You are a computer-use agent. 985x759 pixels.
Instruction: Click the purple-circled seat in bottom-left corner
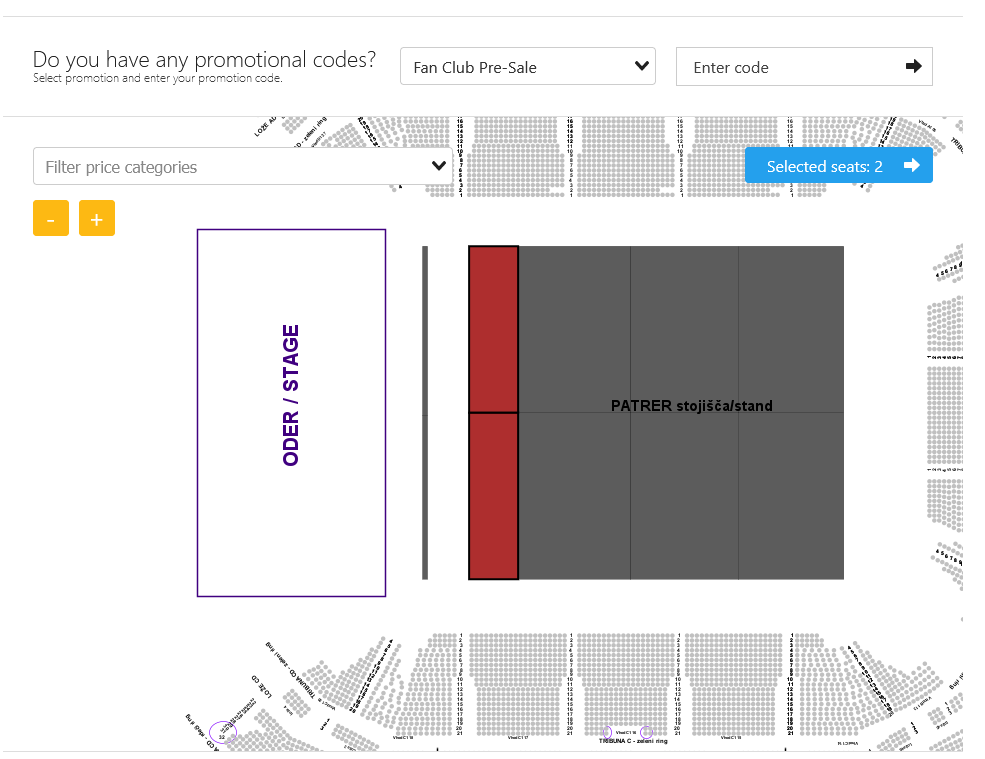[223, 733]
